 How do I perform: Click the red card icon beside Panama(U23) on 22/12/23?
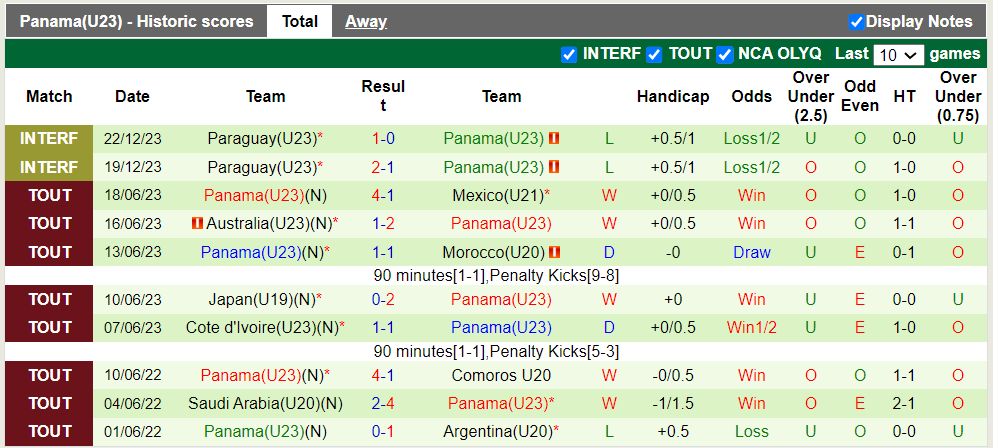(554, 139)
